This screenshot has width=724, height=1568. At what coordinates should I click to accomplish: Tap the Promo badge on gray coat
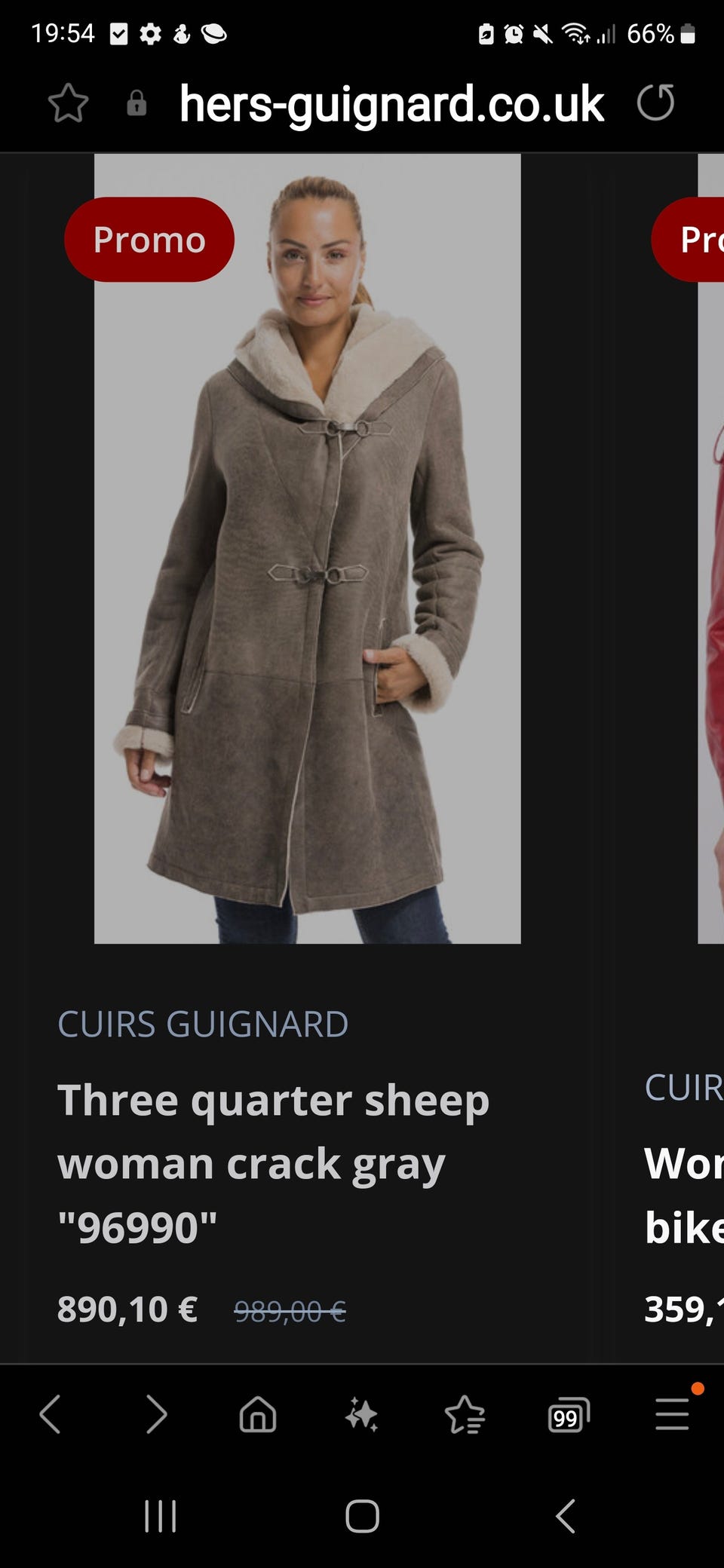point(149,240)
